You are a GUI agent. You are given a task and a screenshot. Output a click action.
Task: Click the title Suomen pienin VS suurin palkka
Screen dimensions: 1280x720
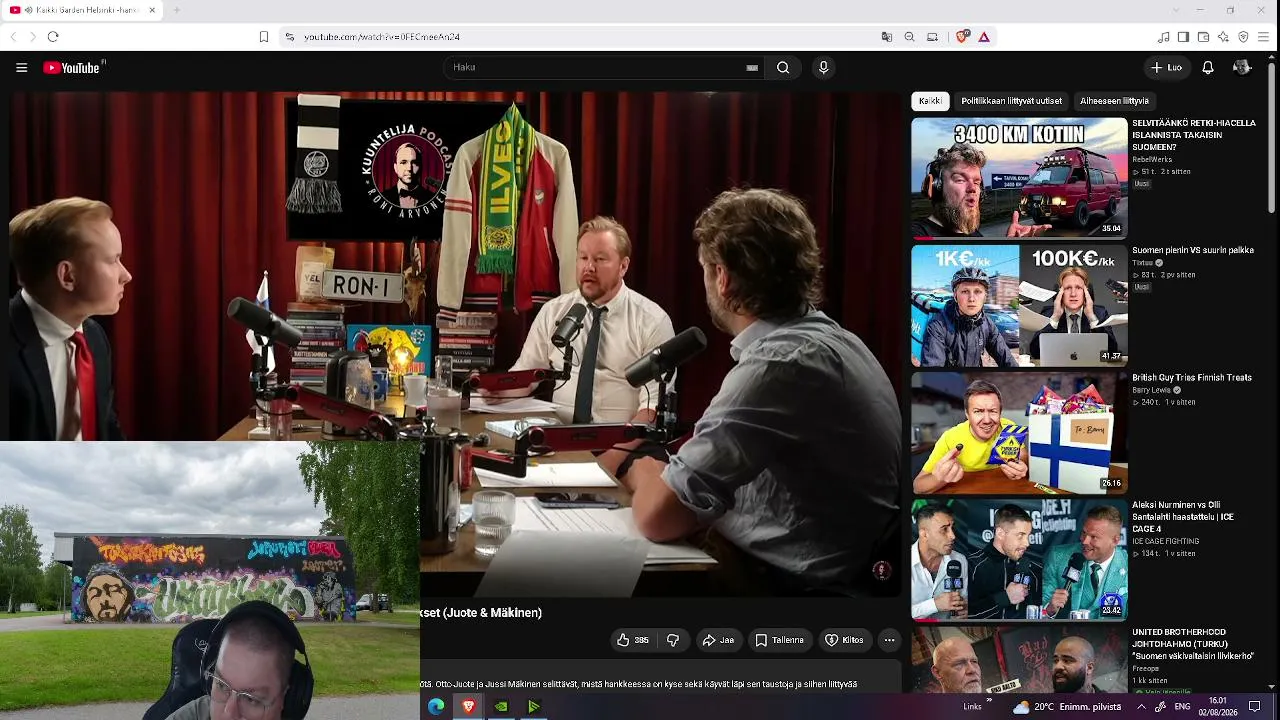click(x=1193, y=250)
